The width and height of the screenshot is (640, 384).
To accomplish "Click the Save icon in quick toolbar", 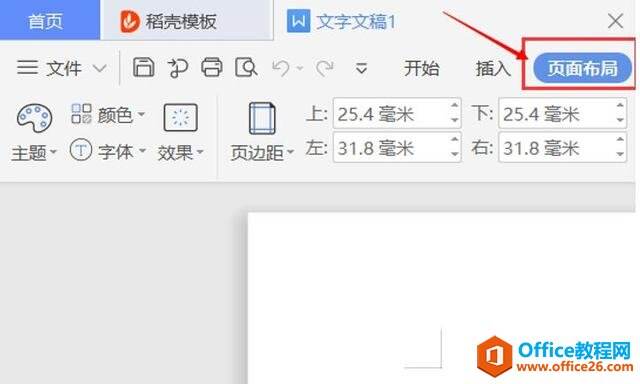I will pyautogui.click(x=144, y=67).
